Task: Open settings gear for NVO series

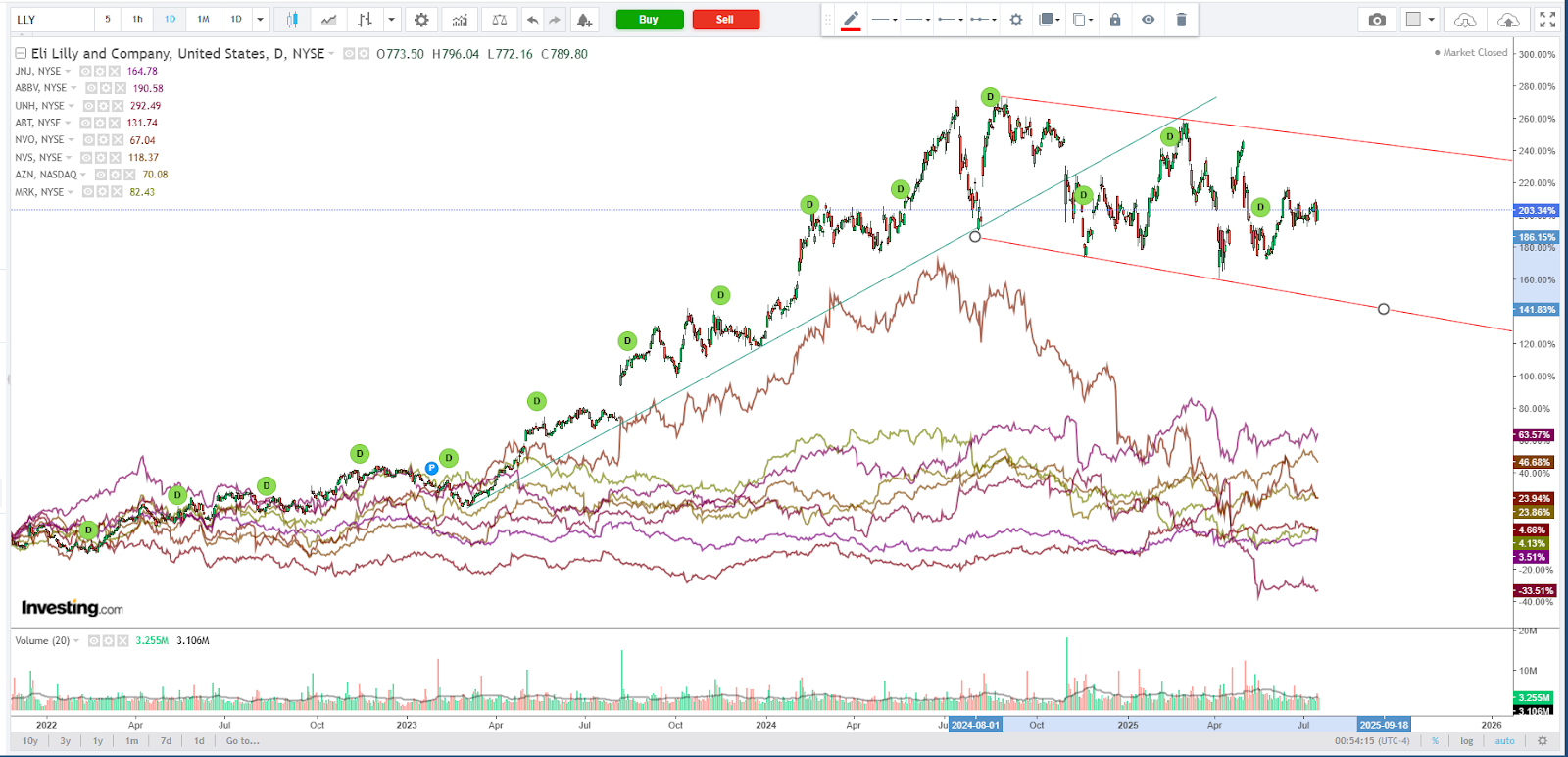Action: tap(103, 140)
